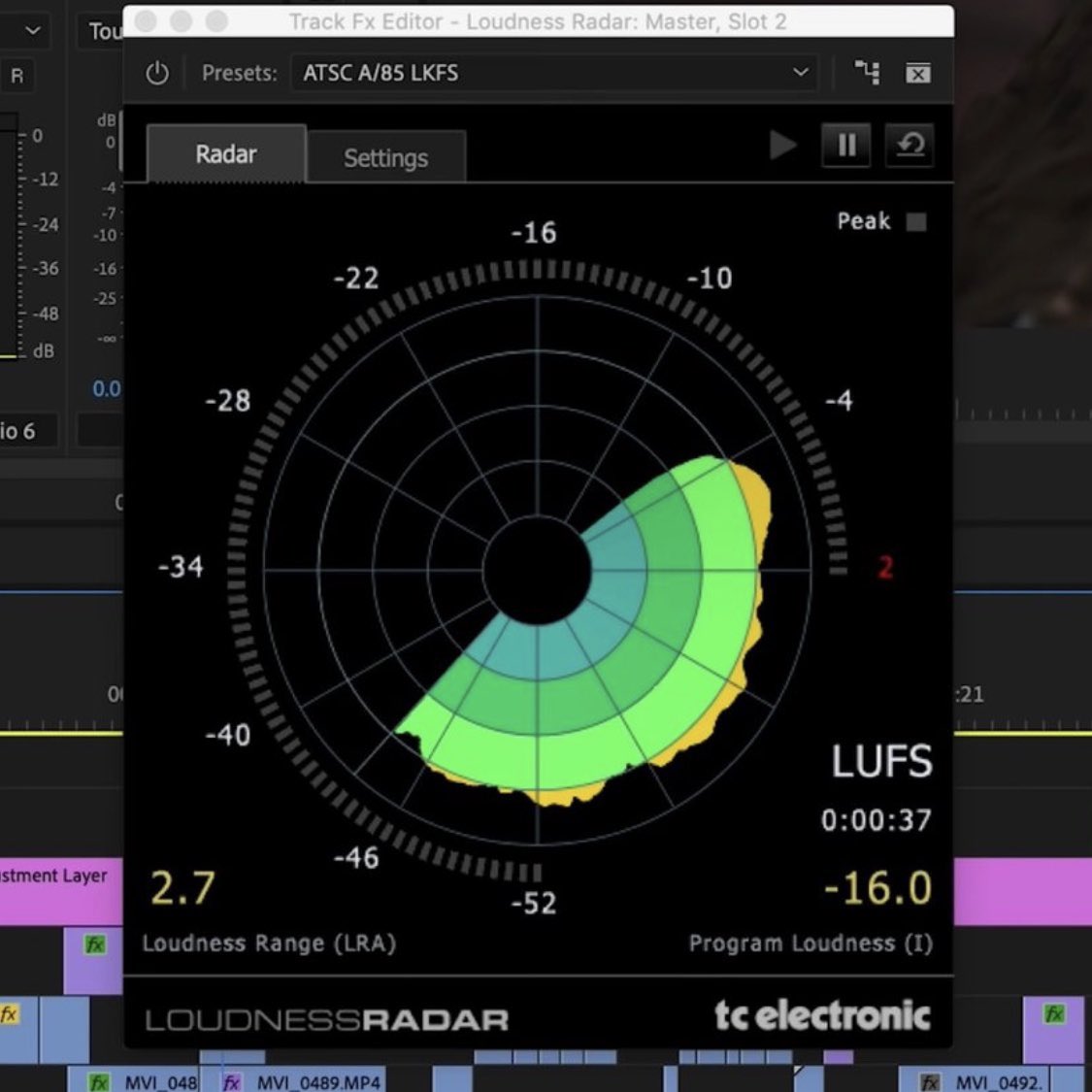The width and height of the screenshot is (1092, 1092).
Task: Click the Program Loudness (I) label
Action: click(811, 943)
